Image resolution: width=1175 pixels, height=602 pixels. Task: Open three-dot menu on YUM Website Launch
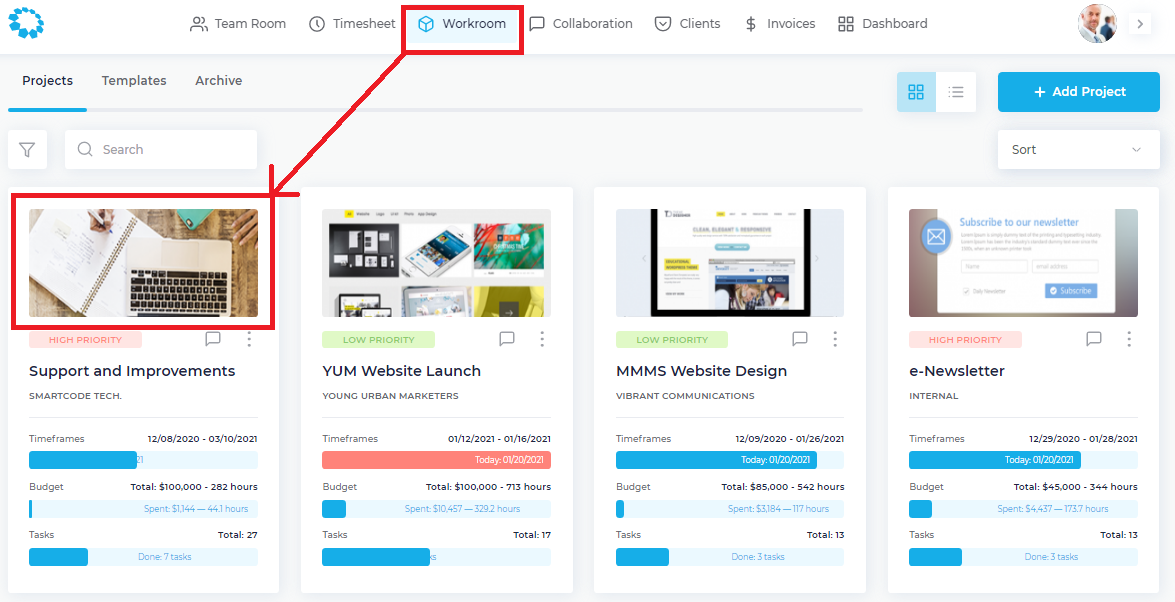click(x=542, y=339)
